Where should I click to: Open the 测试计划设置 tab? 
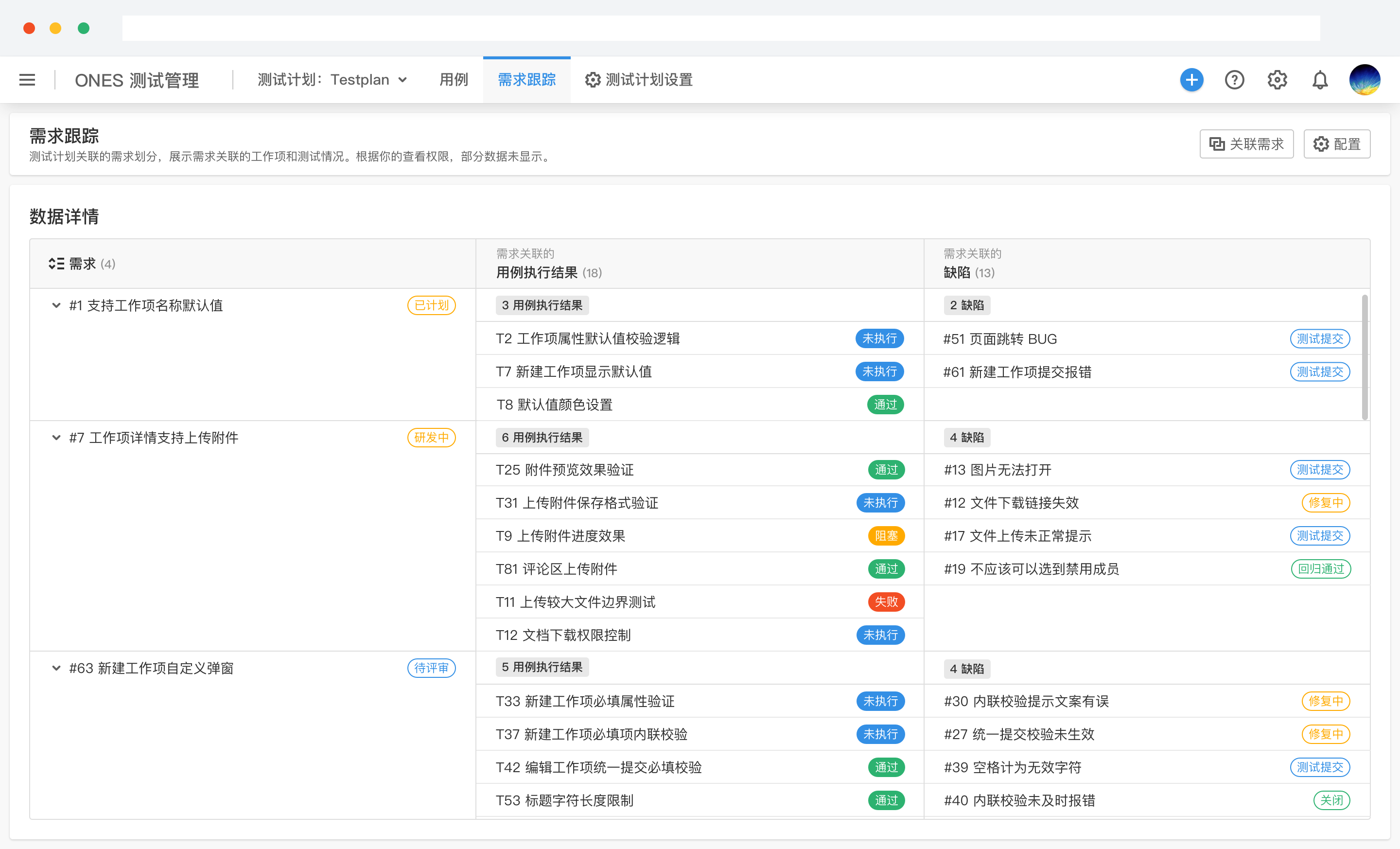(x=639, y=80)
